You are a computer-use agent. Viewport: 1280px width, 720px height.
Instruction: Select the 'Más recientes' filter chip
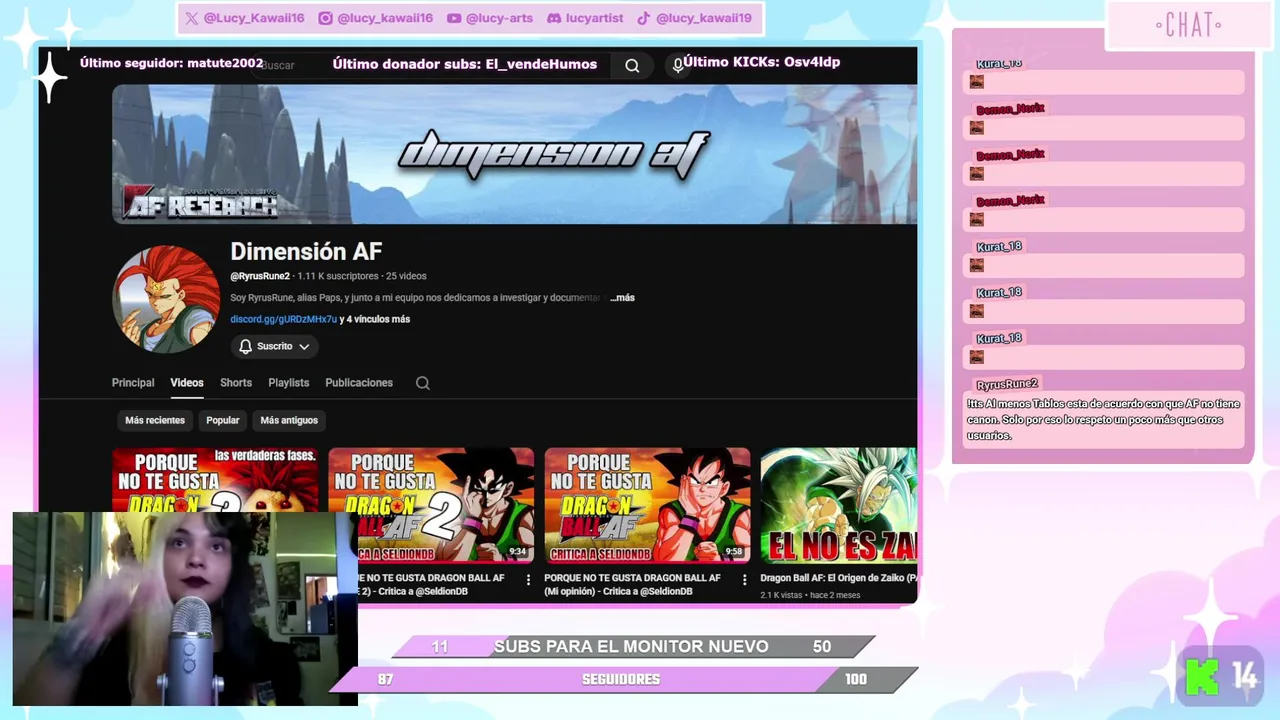tap(155, 420)
